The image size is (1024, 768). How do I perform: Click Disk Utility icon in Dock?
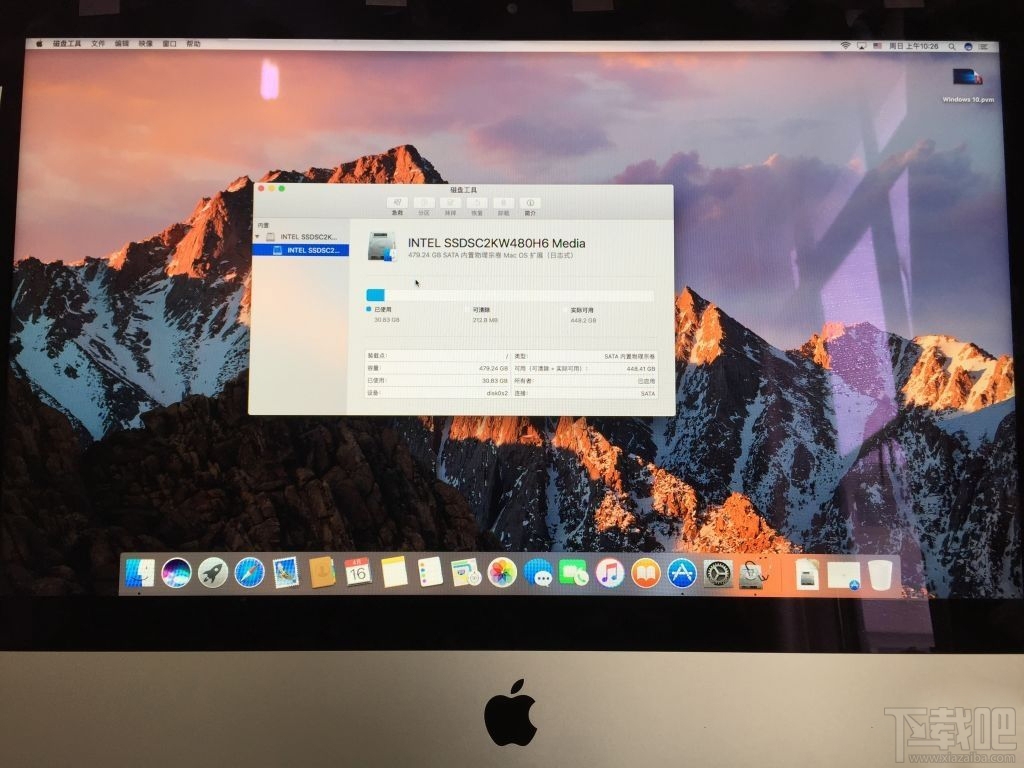pyautogui.click(x=754, y=574)
